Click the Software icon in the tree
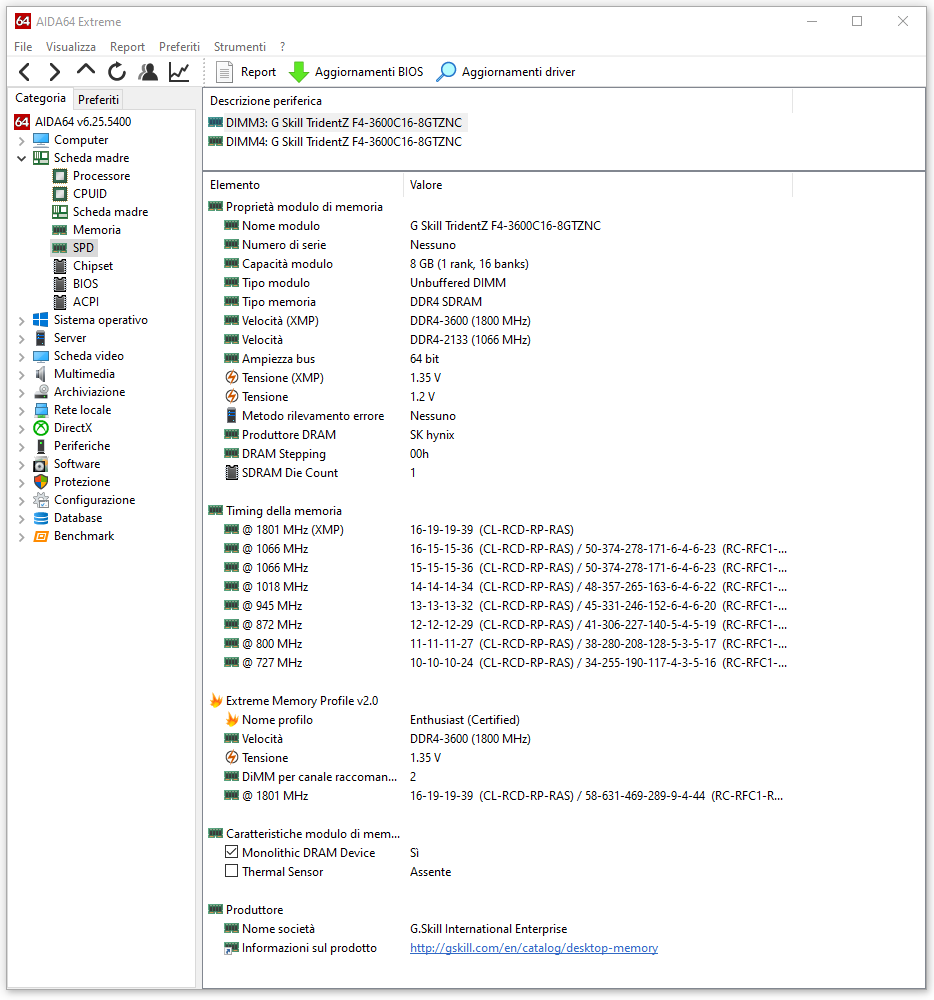This screenshot has width=934, height=1000. (x=41, y=464)
